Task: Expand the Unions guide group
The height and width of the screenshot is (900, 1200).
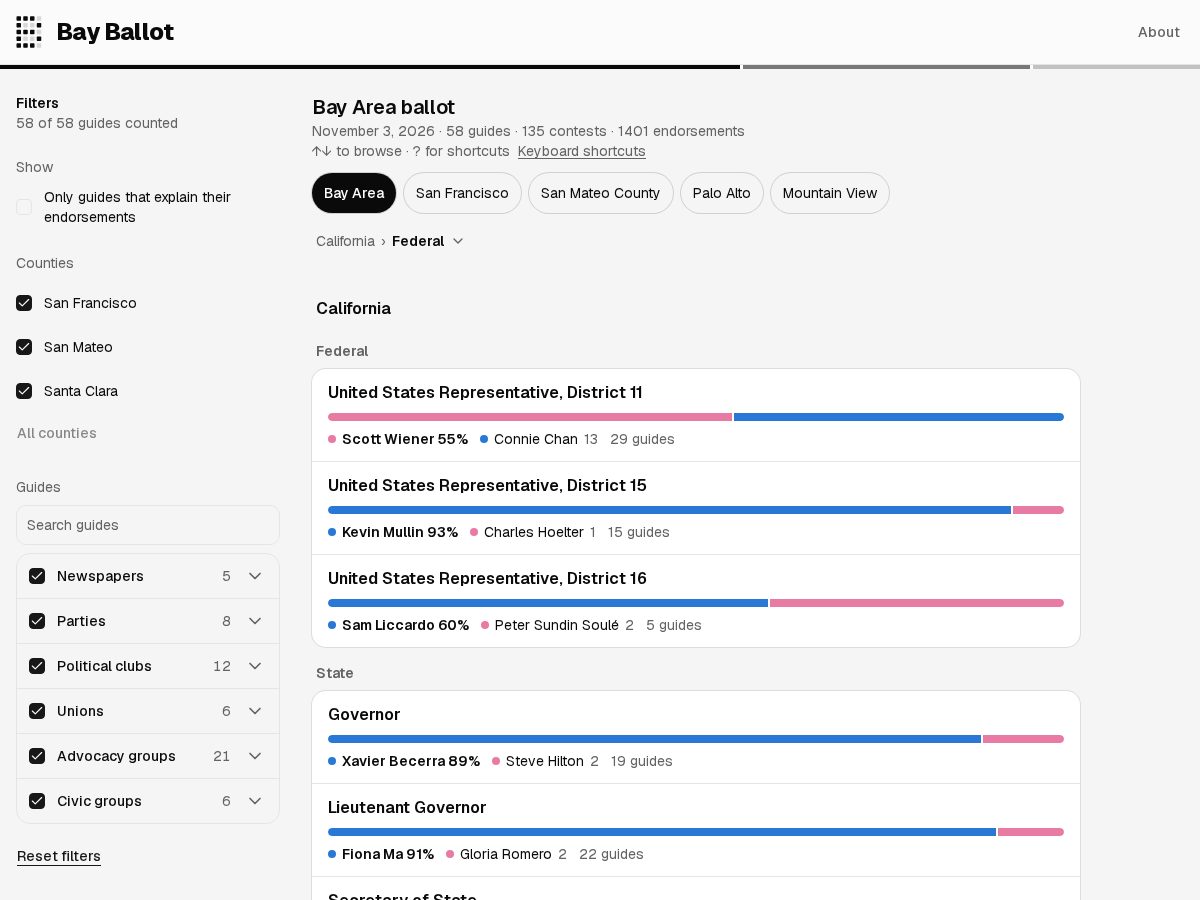Action: coord(255,711)
